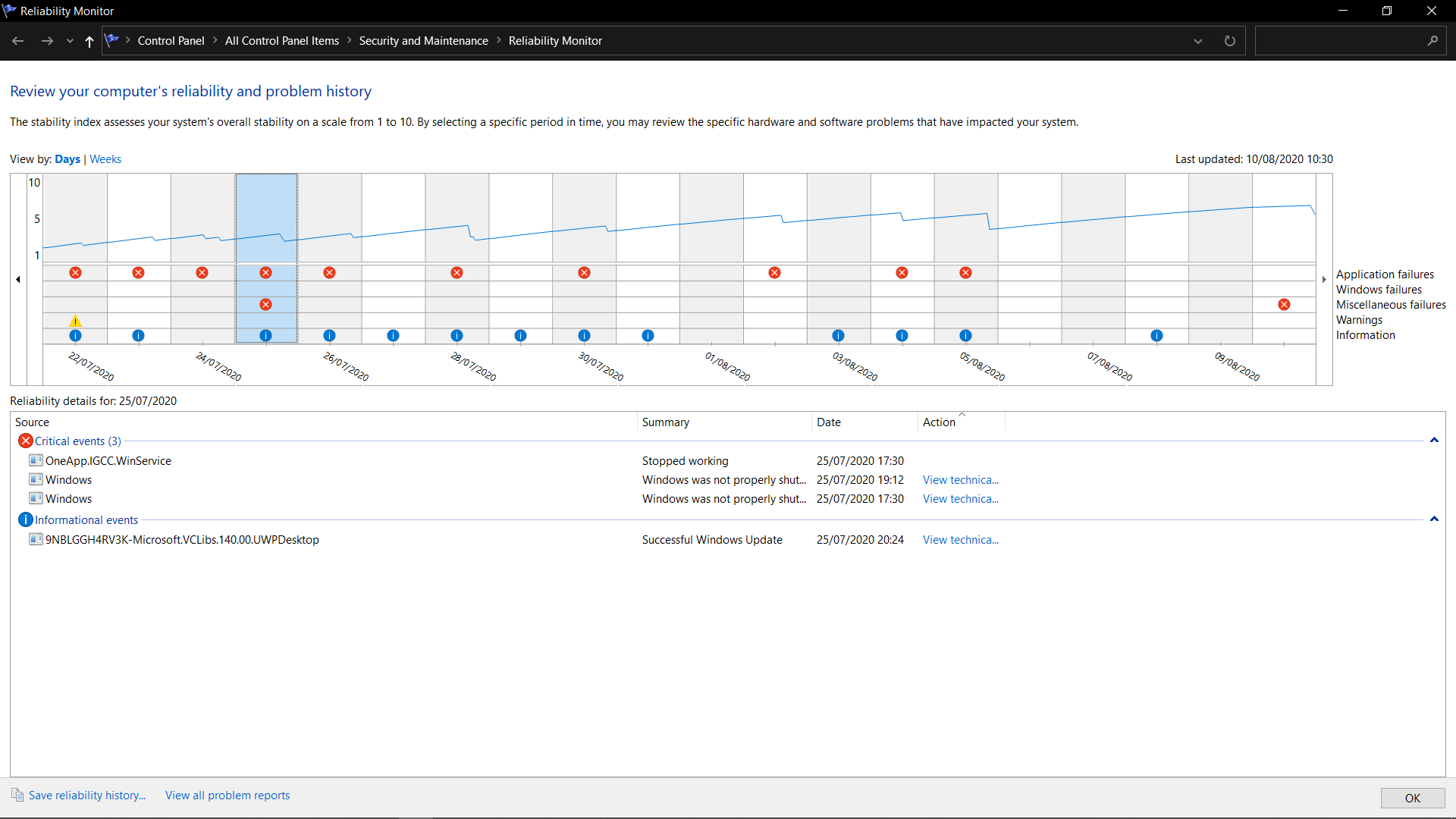Click warning triangle on 22/07/2020
1456x819 pixels.
click(75, 321)
